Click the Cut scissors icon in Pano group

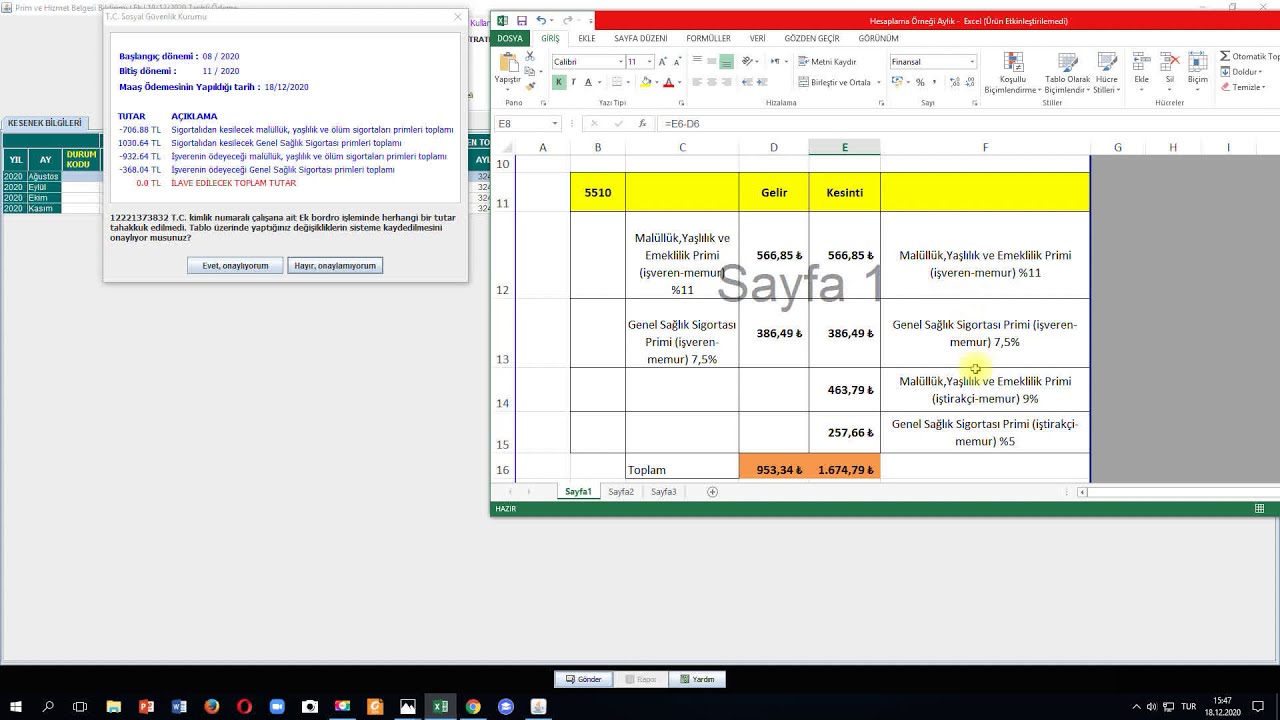532,57
